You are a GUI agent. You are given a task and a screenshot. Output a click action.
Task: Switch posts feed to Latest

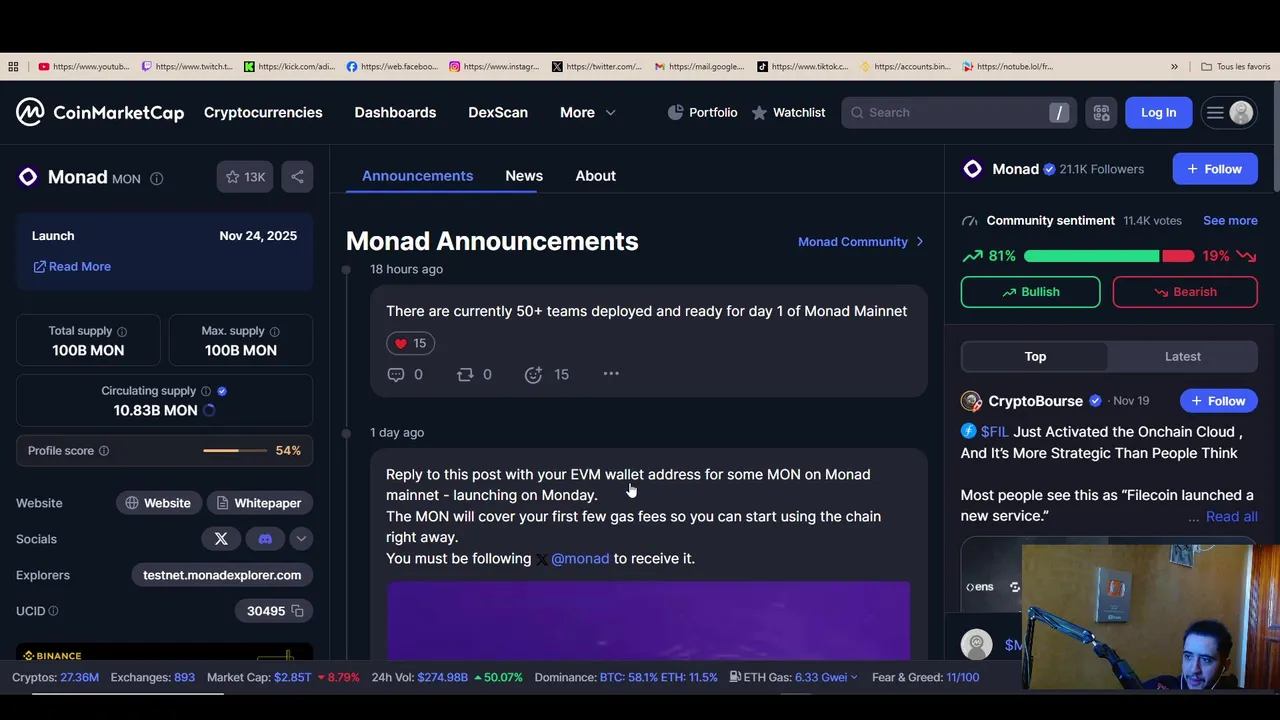click(x=1182, y=357)
